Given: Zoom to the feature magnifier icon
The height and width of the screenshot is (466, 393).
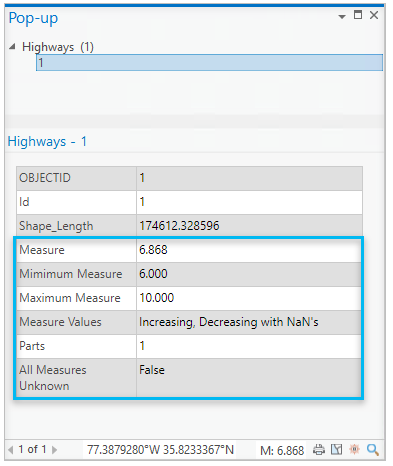Looking at the screenshot, I should pyautogui.click(x=373, y=450).
